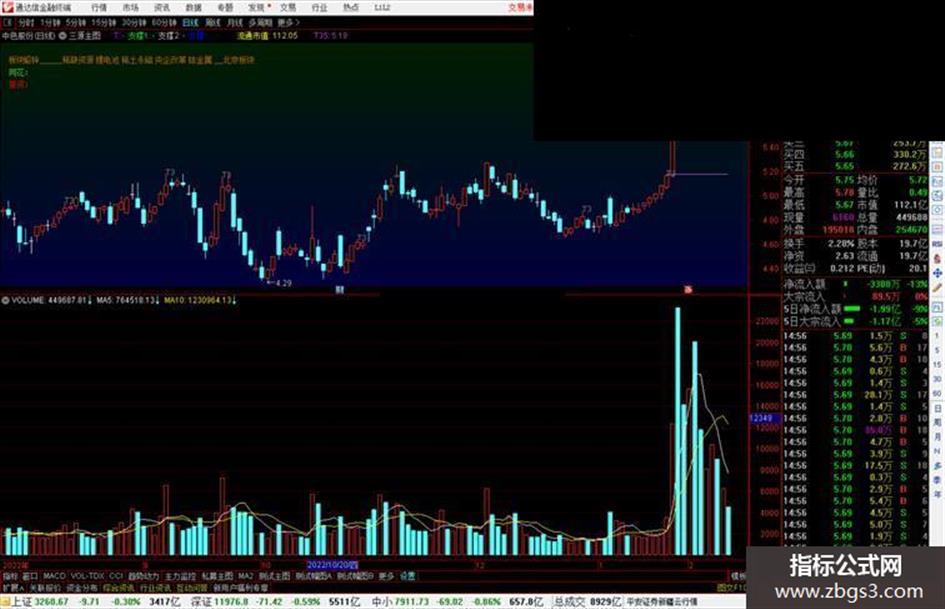Image resolution: width=945 pixels, height=609 pixels.
Task: Click the pencil drawing tool icon in sidebar
Action: point(937,288)
